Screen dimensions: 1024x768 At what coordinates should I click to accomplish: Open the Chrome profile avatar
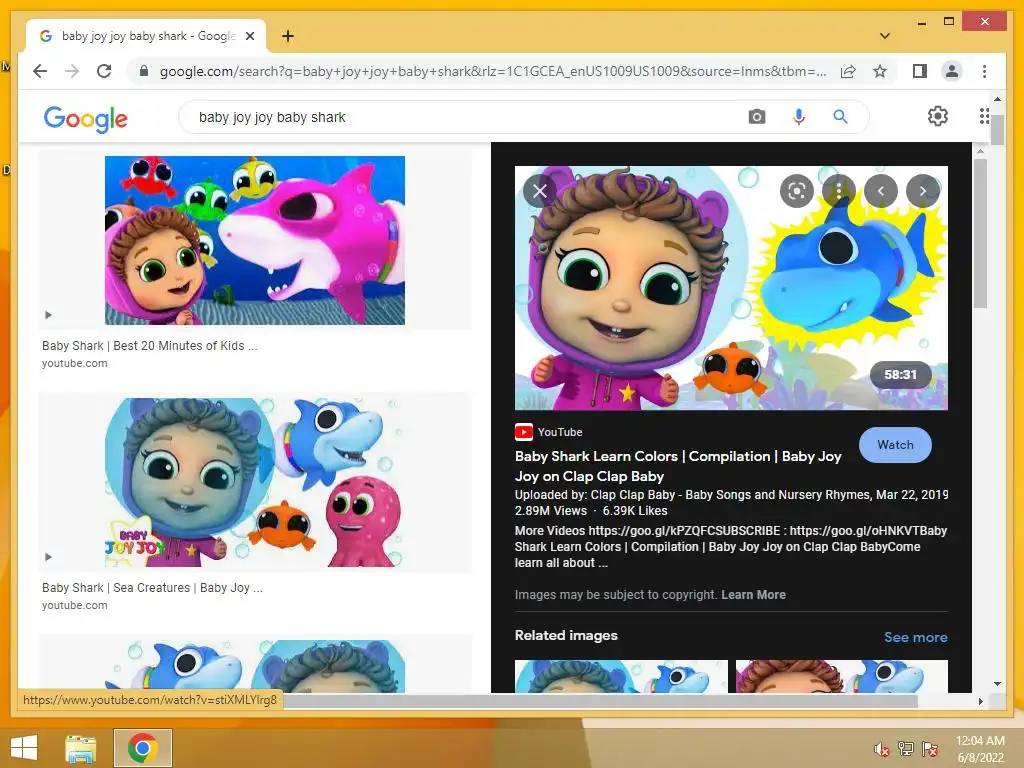click(952, 71)
